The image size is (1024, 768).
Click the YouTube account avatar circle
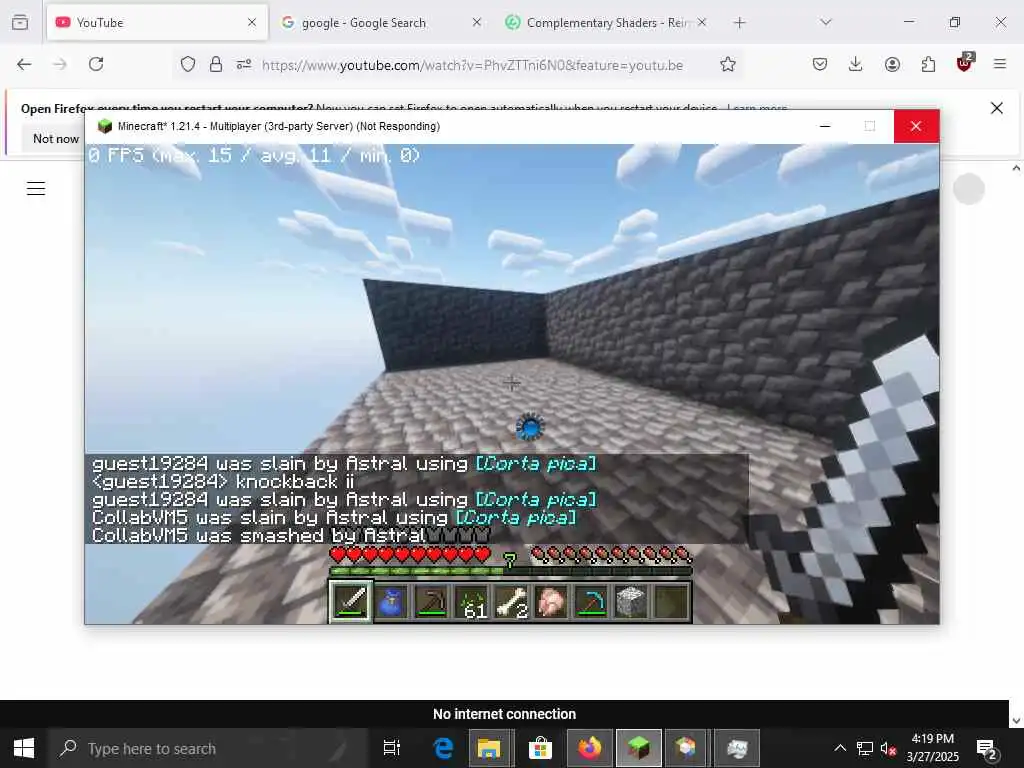point(968,189)
